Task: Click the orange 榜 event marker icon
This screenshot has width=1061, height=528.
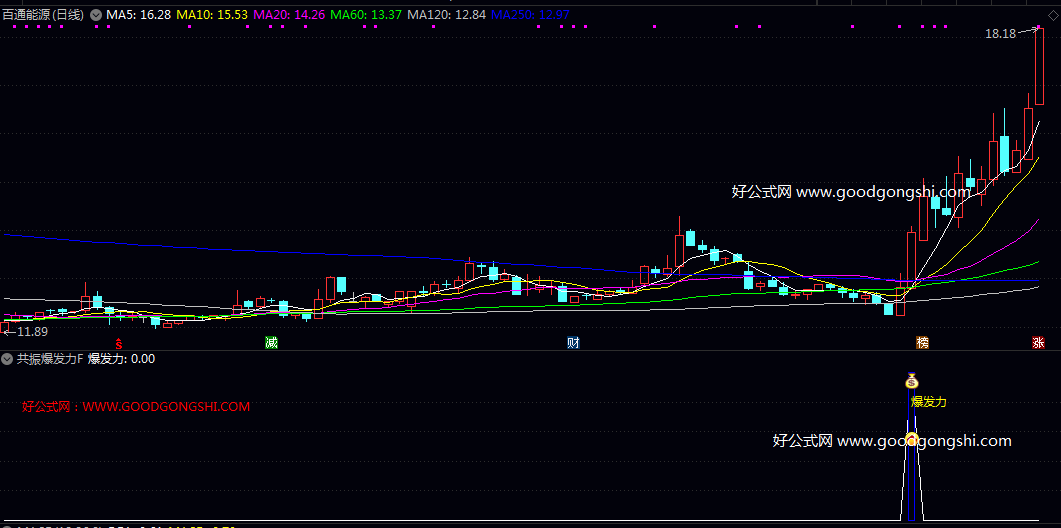Action: click(923, 343)
